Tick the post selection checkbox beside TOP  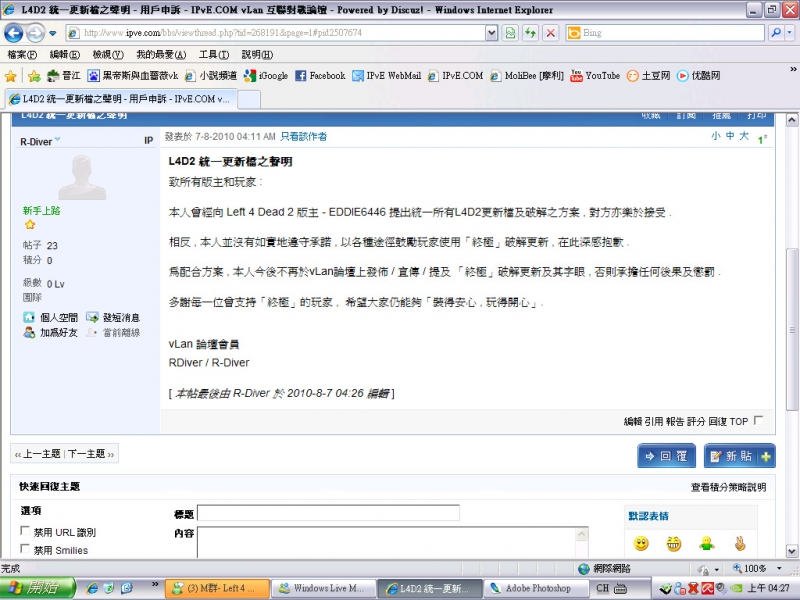coord(759,420)
